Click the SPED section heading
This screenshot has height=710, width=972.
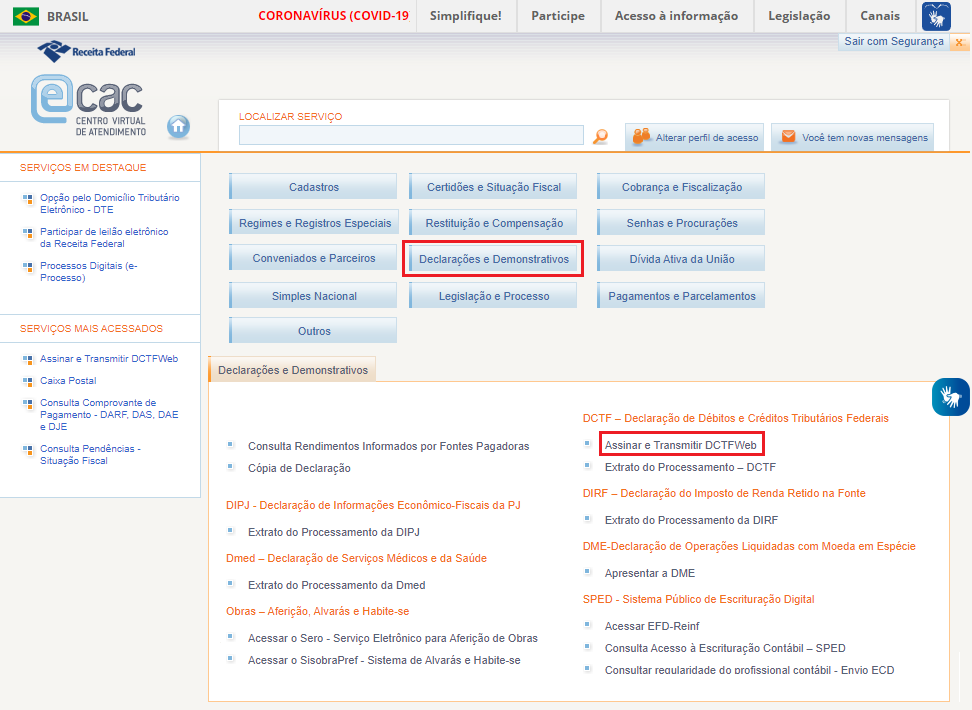tap(699, 599)
